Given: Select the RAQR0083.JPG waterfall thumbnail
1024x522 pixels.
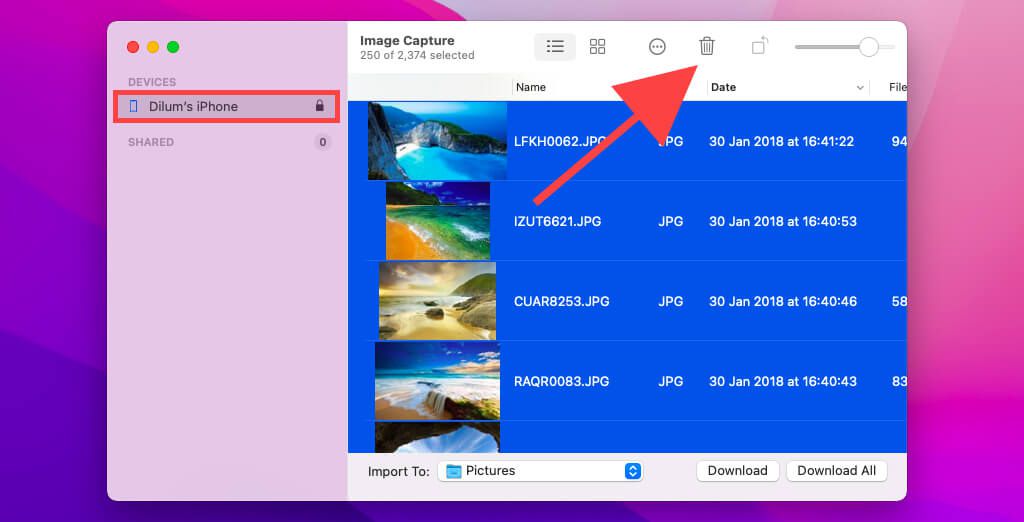Looking at the screenshot, I should coord(436,381).
